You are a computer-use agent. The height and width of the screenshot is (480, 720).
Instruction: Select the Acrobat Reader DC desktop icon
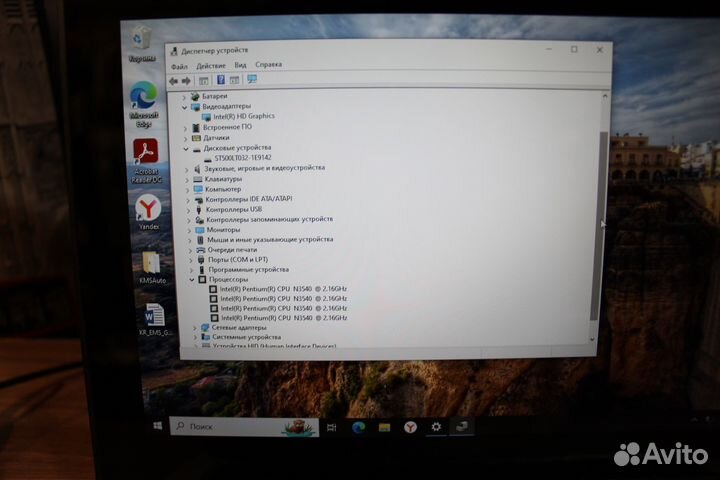tap(146, 161)
